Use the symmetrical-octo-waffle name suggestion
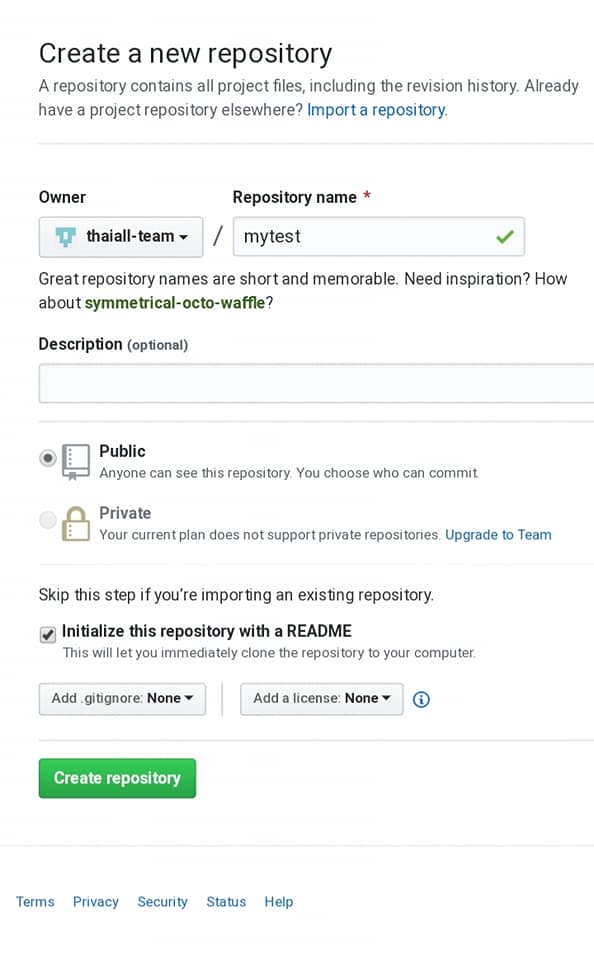The height and width of the screenshot is (960, 594). click(x=175, y=302)
